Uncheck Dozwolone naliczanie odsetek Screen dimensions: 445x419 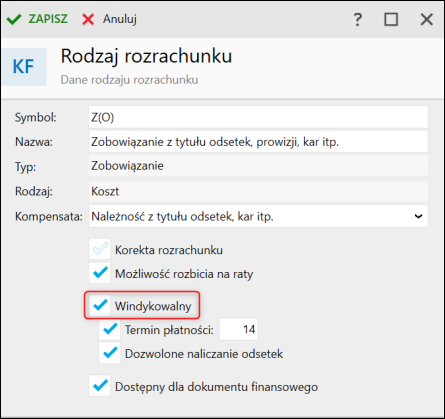click(x=110, y=353)
